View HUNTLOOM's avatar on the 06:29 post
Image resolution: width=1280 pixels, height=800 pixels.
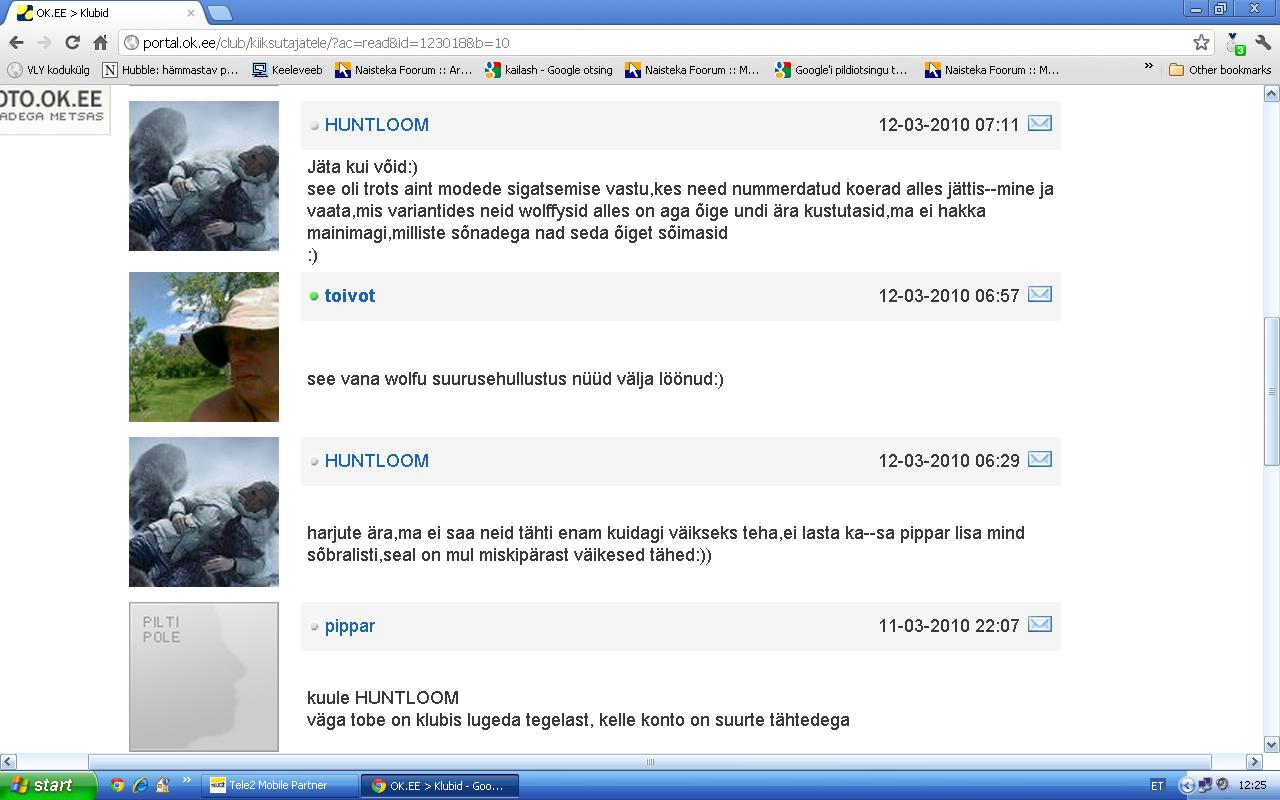pyautogui.click(x=204, y=511)
